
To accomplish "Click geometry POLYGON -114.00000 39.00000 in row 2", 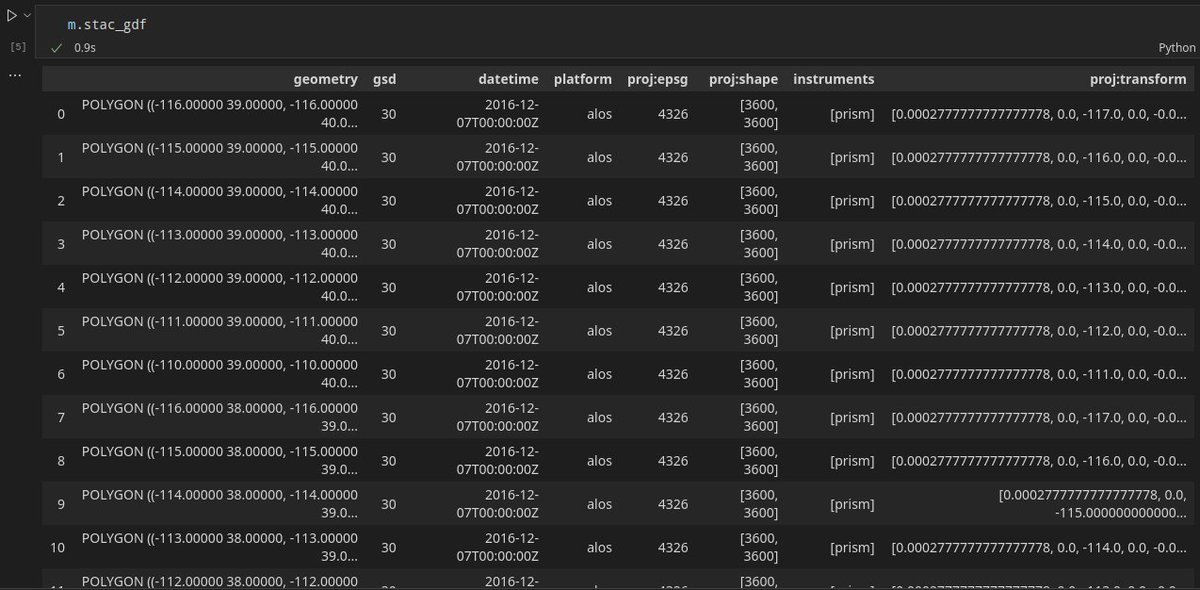I will 220,201.
